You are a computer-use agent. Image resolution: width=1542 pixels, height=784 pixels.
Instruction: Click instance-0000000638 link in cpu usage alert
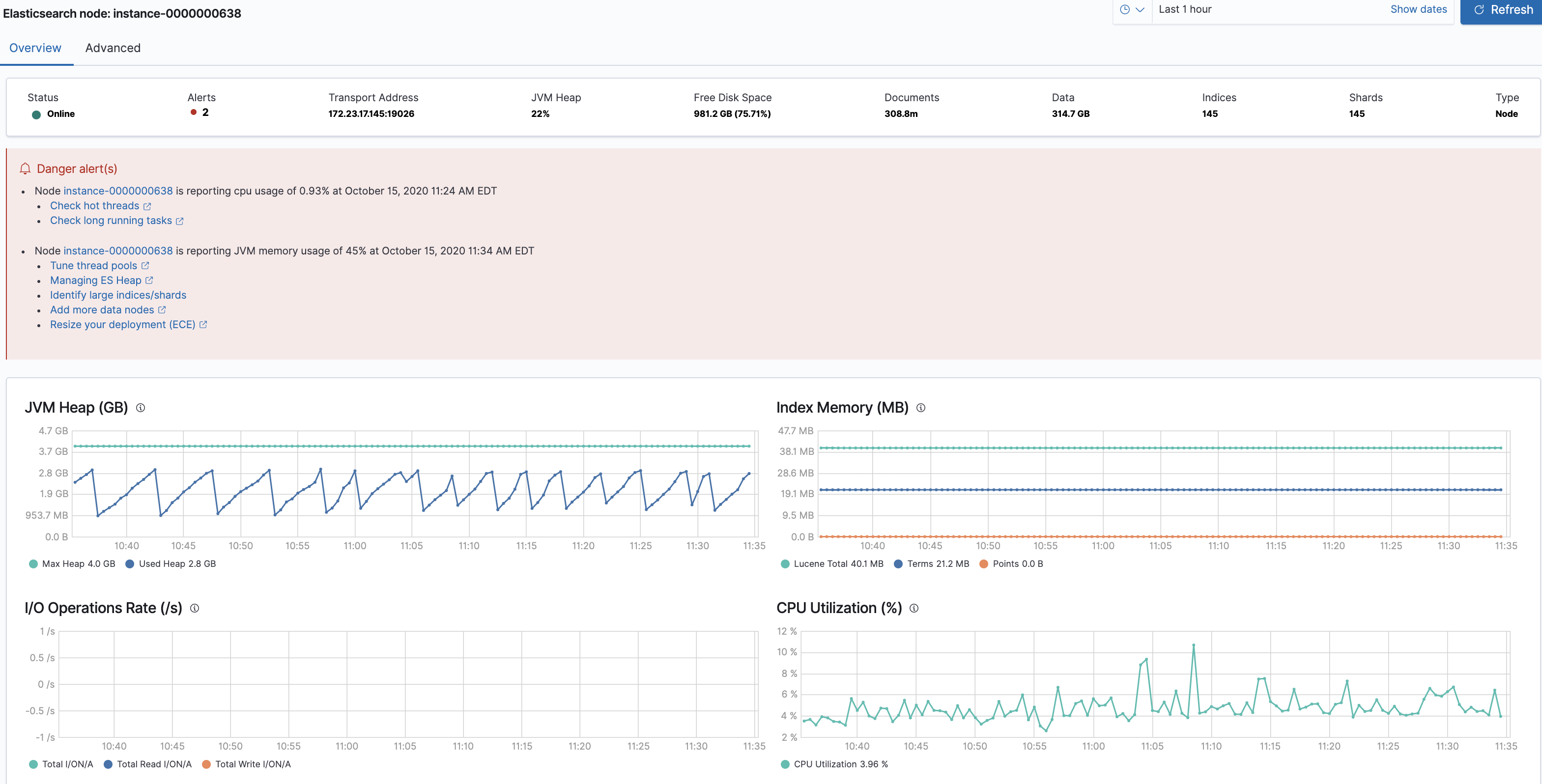click(x=118, y=191)
